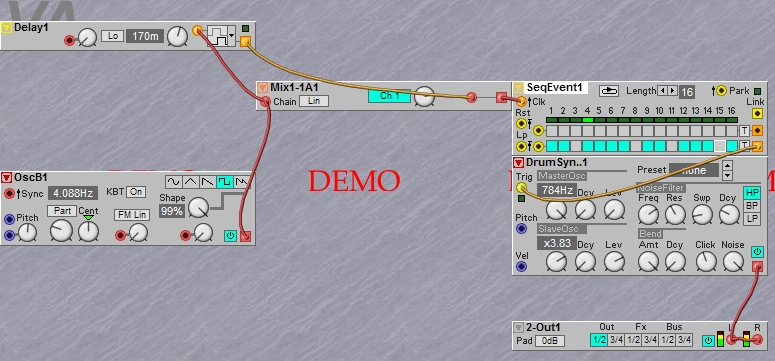This screenshot has width=775, height=361.
Task: Click the KBT On button
Action: [x=137, y=192]
